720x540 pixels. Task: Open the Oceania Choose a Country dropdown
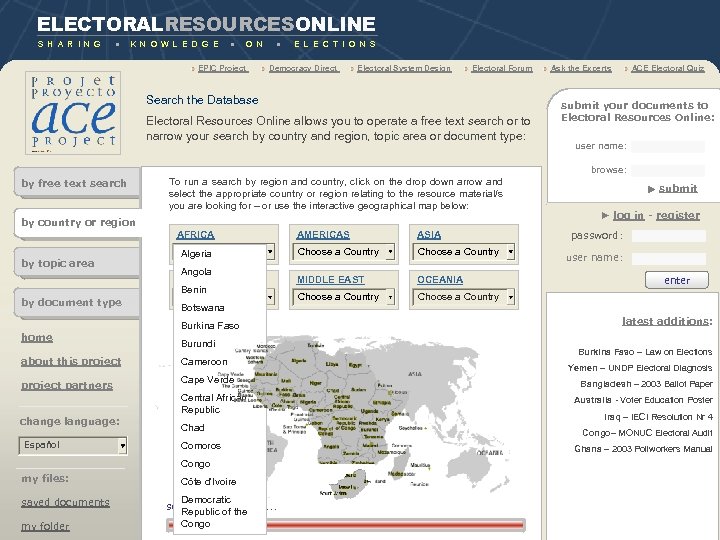tap(464, 297)
